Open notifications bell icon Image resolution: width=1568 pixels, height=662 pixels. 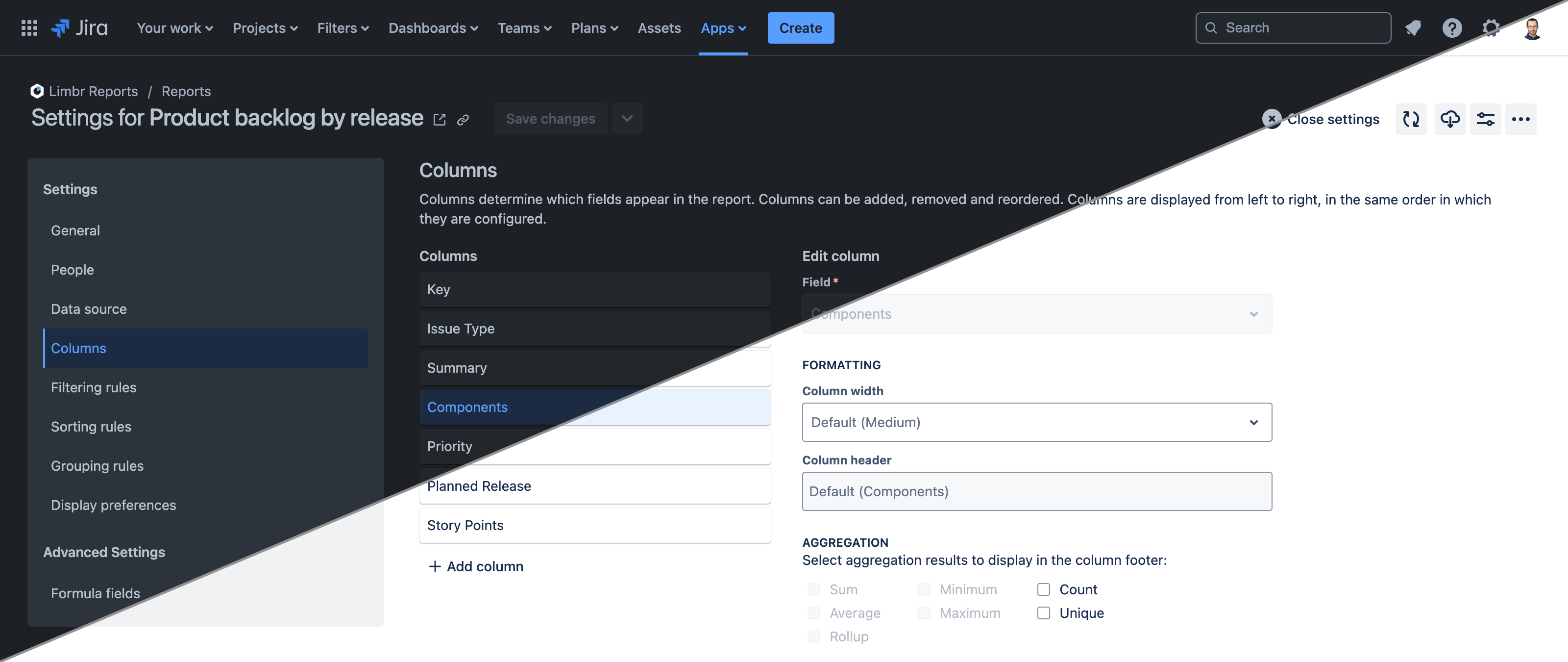pyautogui.click(x=1413, y=28)
